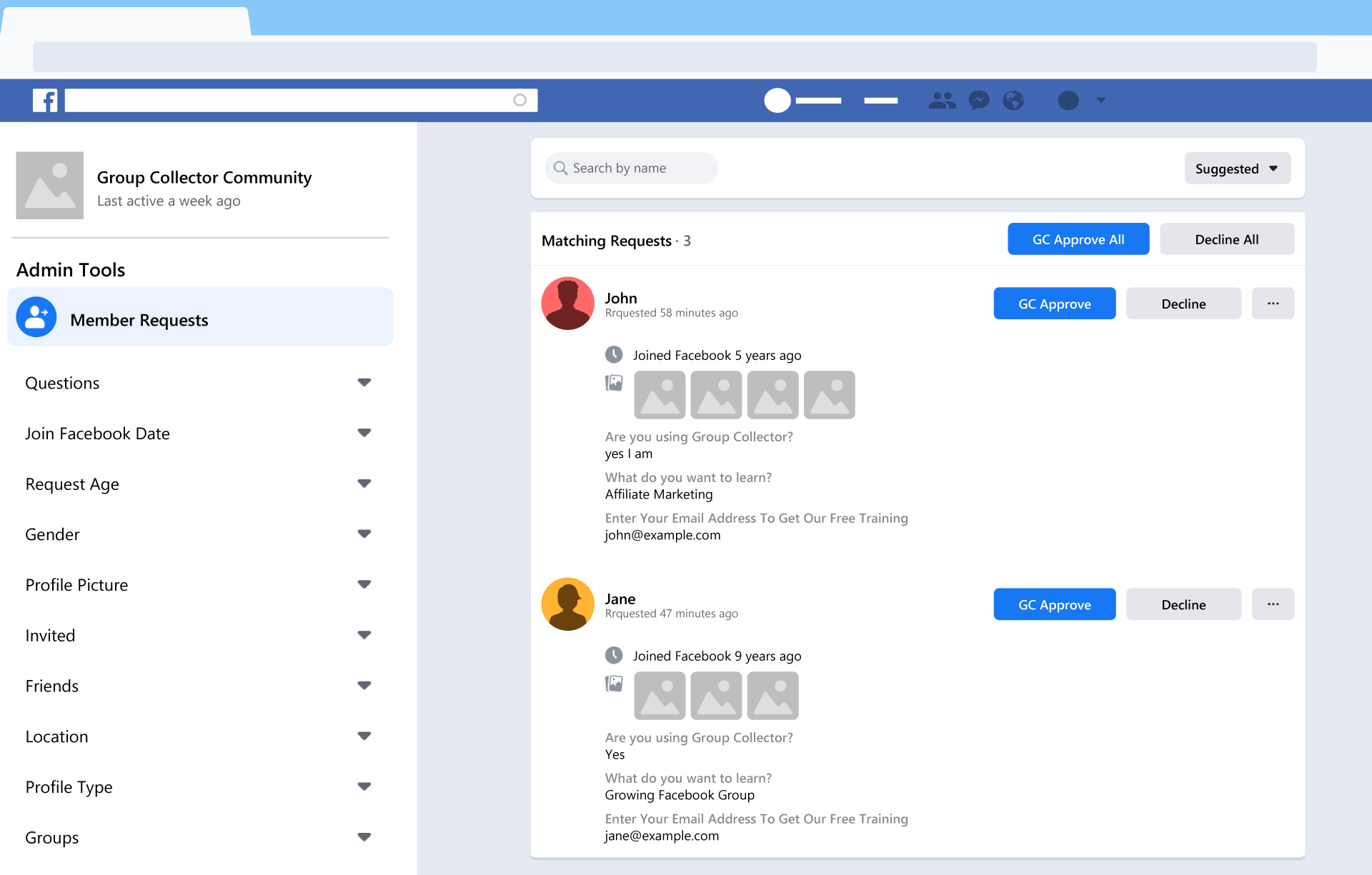Open more options for John's request
The image size is (1372, 875).
(1273, 304)
